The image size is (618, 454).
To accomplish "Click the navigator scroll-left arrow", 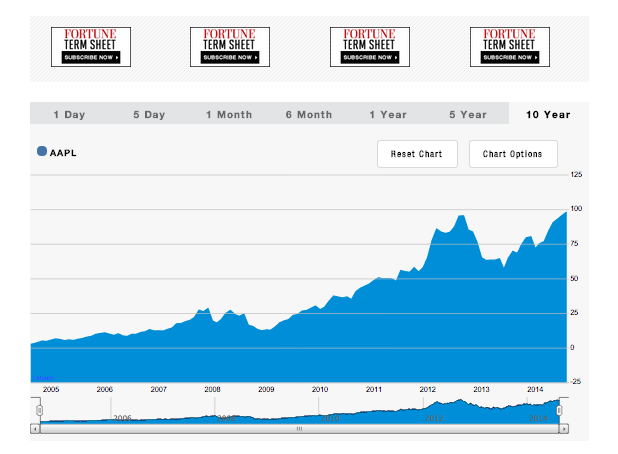I will [35, 429].
